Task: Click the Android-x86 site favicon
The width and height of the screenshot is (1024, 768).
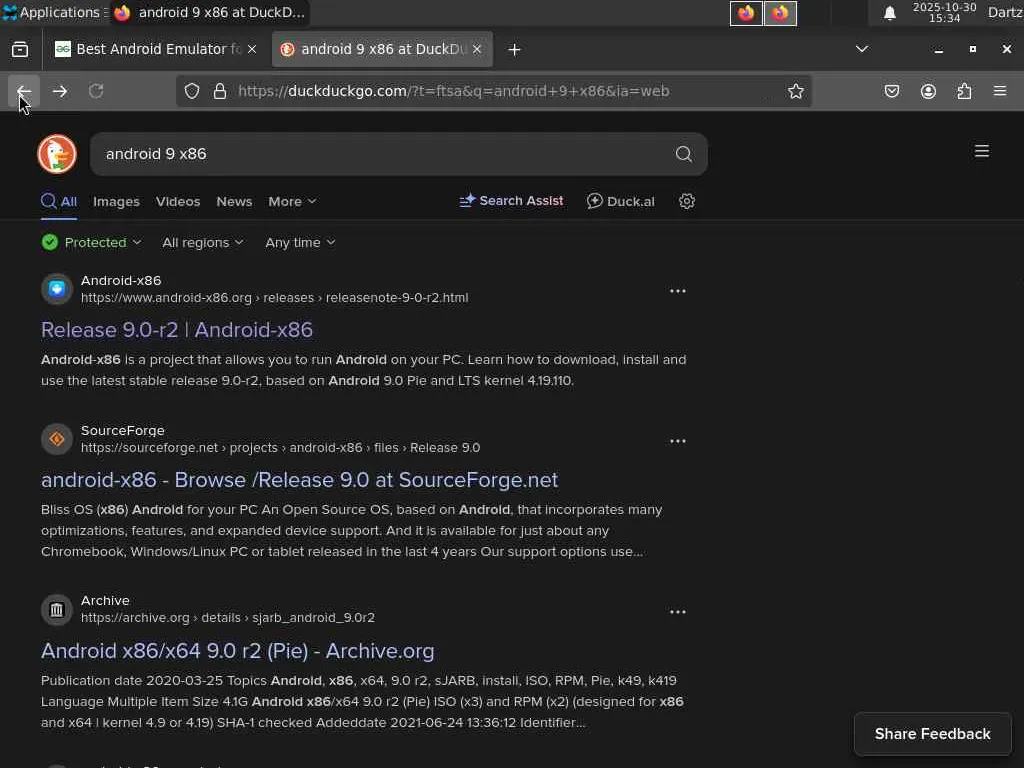Action: tap(57, 289)
